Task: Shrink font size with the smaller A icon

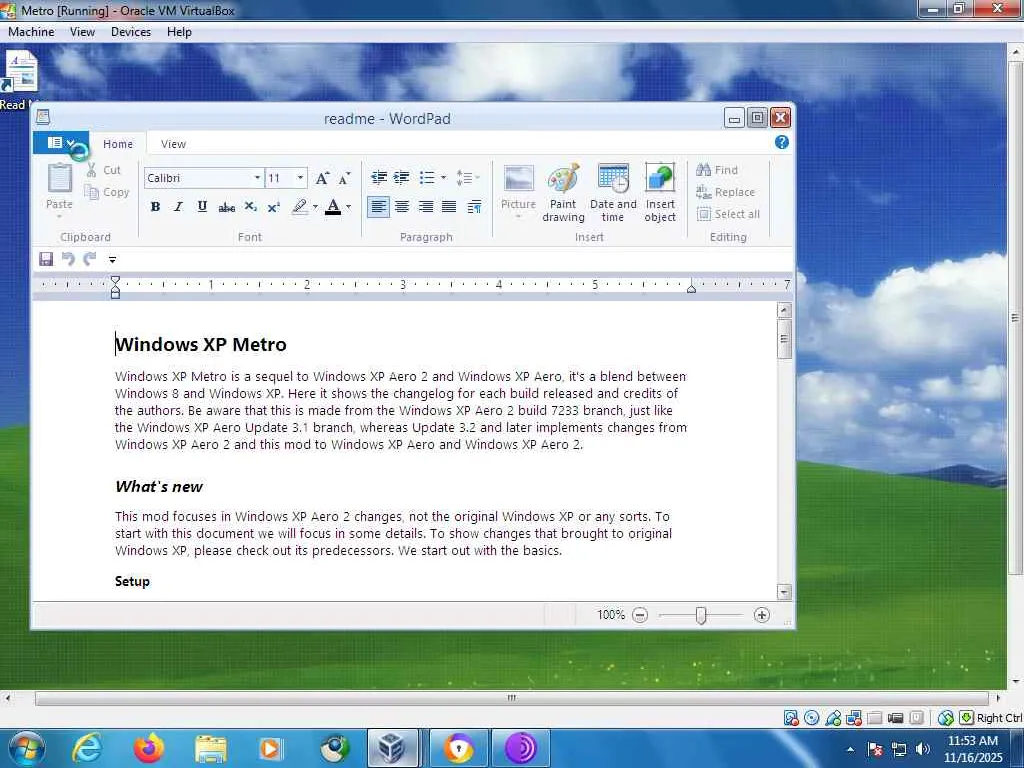Action: click(x=344, y=178)
